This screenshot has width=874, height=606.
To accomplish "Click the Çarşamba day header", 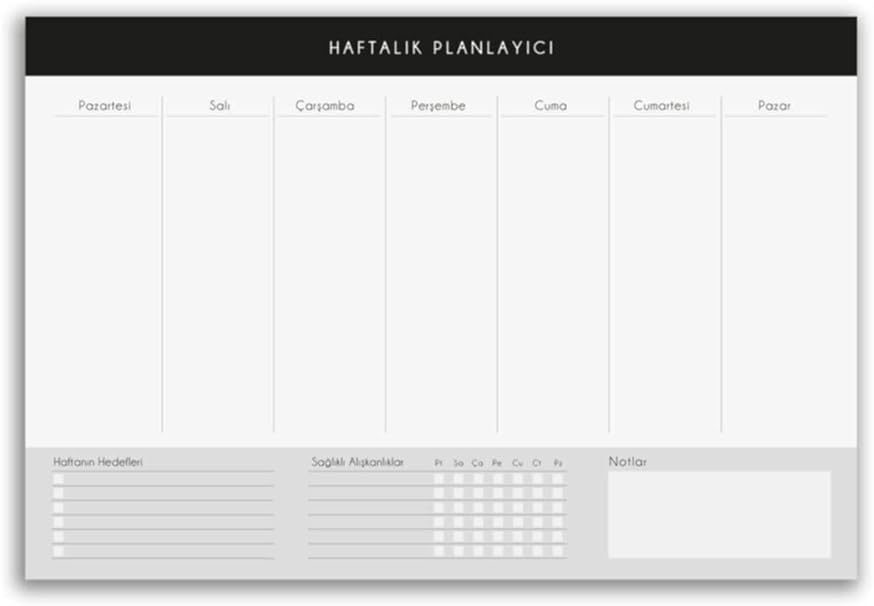I will click(325, 105).
